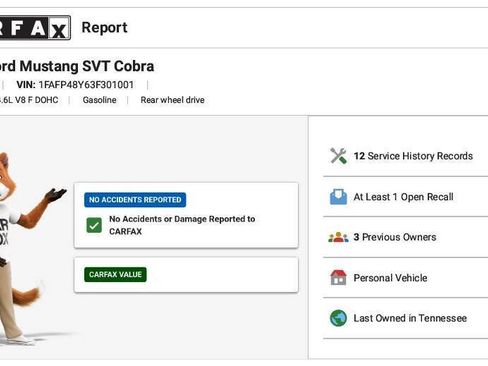Click the Rear wheel drive text
The height and width of the screenshot is (366, 488).
point(172,100)
